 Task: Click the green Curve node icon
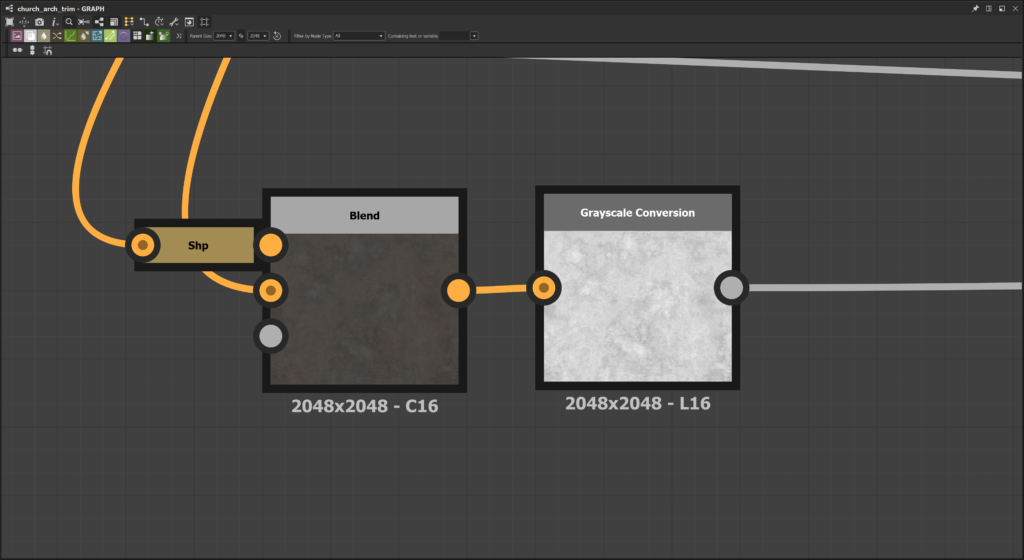(71, 36)
